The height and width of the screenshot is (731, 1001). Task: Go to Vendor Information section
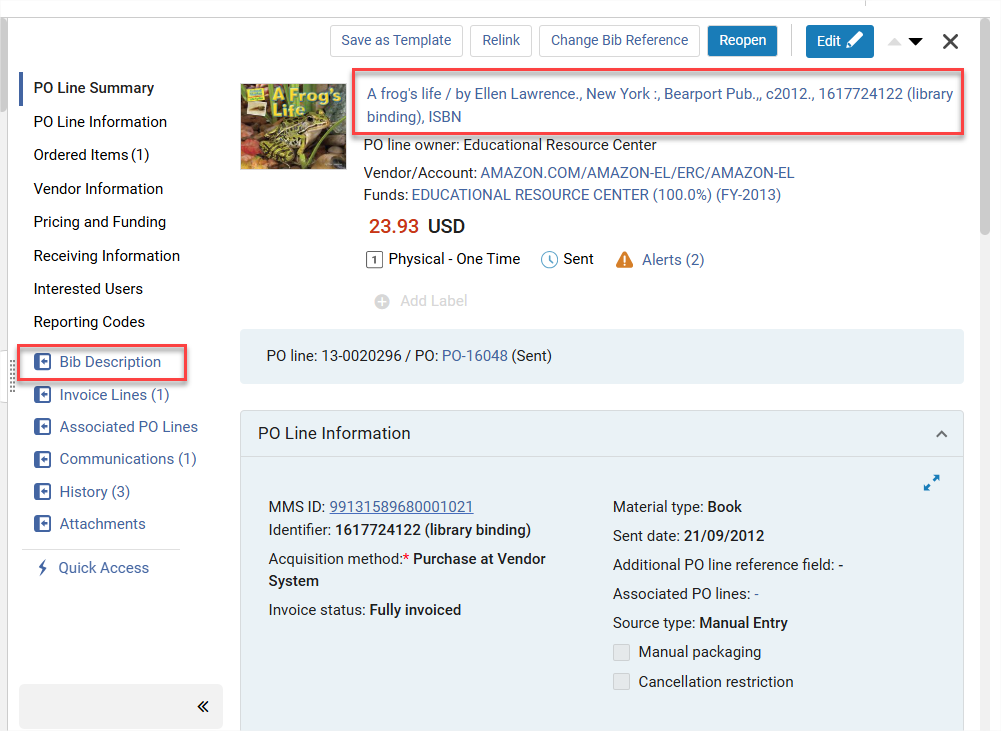coord(98,189)
